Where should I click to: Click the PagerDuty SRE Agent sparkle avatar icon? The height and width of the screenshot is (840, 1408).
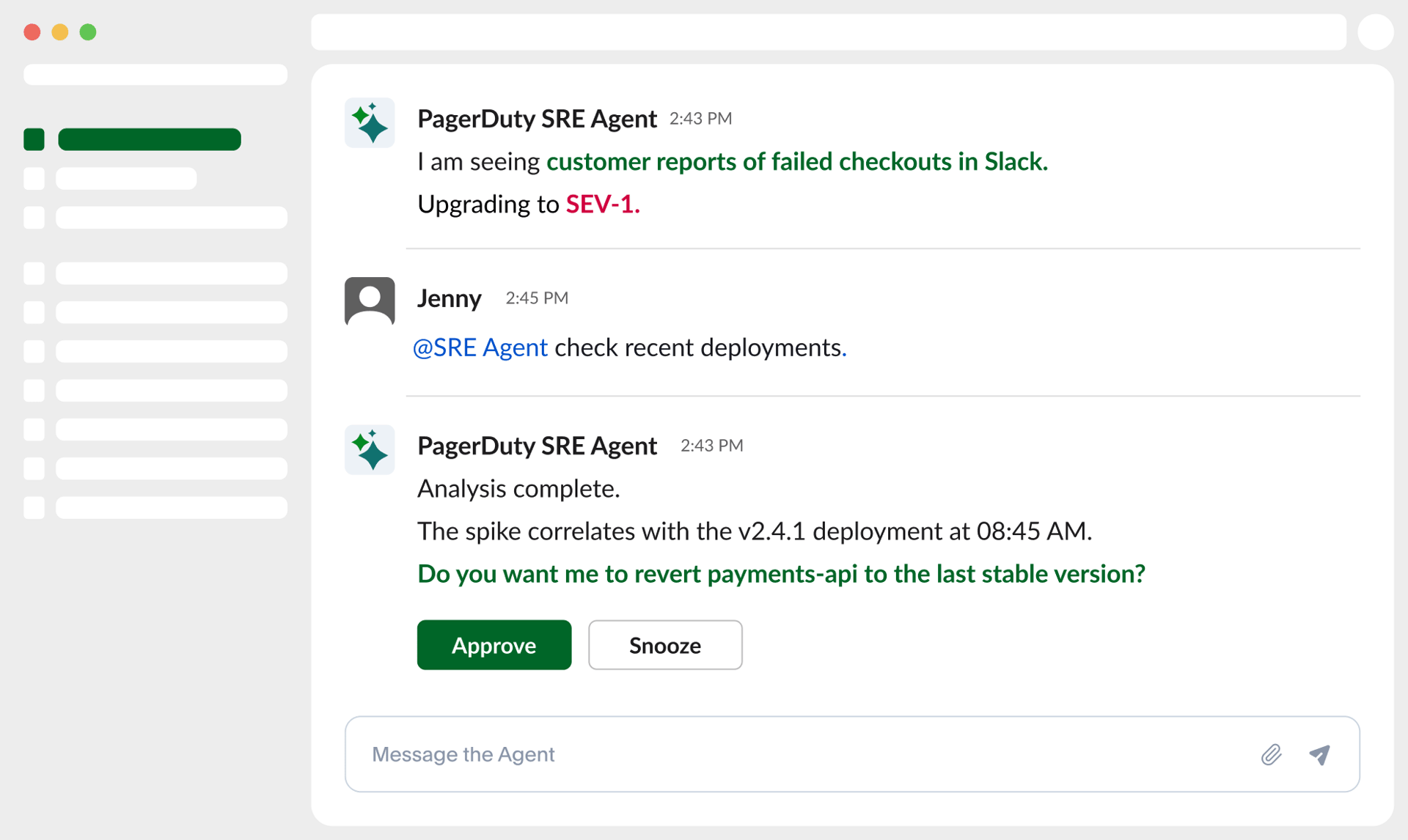(370, 122)
